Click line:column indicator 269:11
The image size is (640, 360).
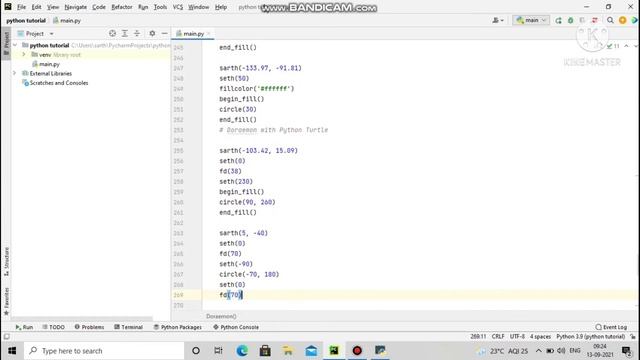(x=478, y=337)
